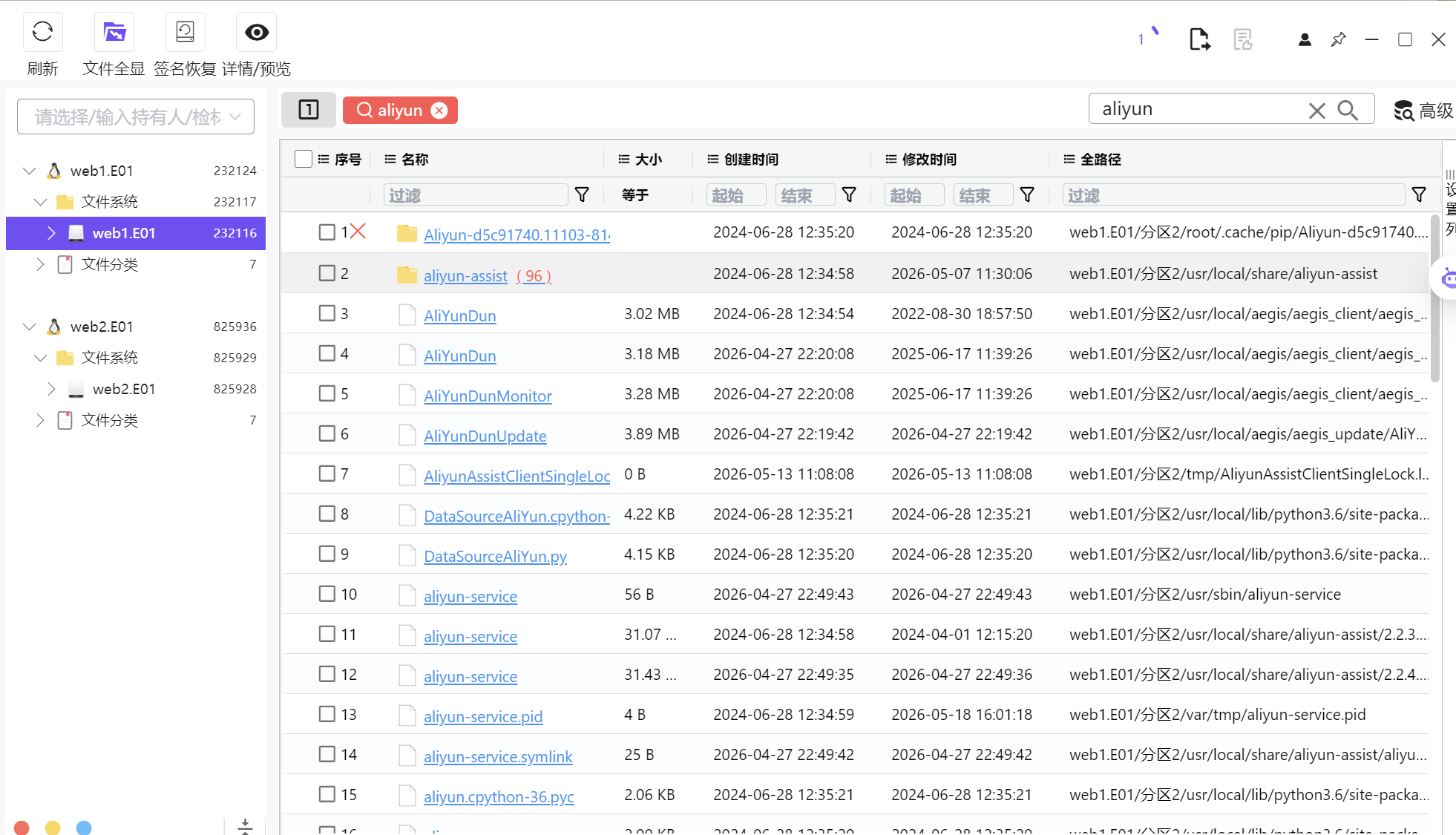The image size is (1456, 835).
Task: Tick the checkbox for row 5 AliYunDunMonitor
Action: (x=327, y=393)
